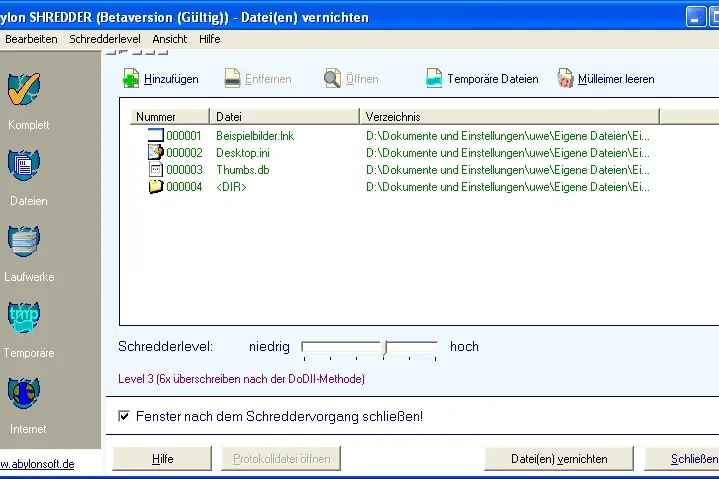Image resolution: width=719 pixels, height=479 pixels.
Task: Minimize the abylon SHREDDER window
Action: 696,17
